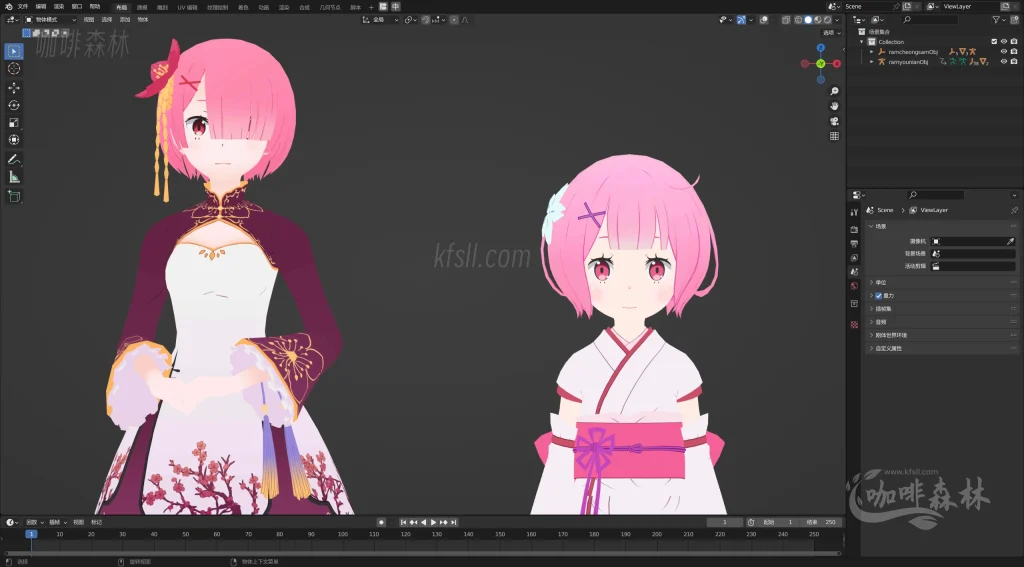The image size is (1024, 567).
Task: Click the pan view hand icon
Action: point(834,106)
